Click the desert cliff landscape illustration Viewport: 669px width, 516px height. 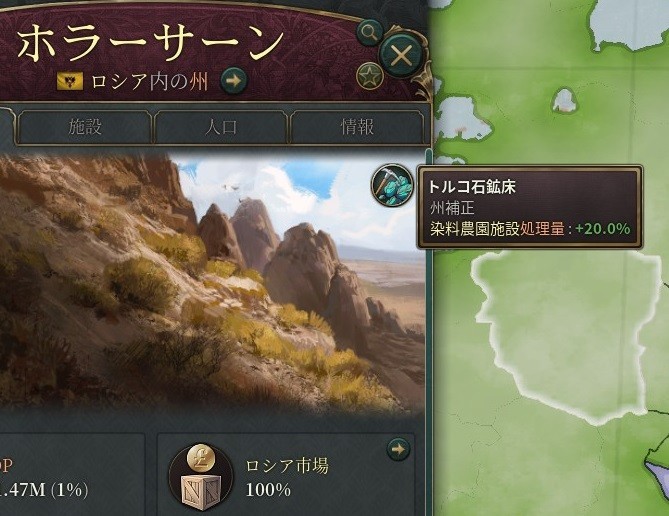[x=212, y=284]
